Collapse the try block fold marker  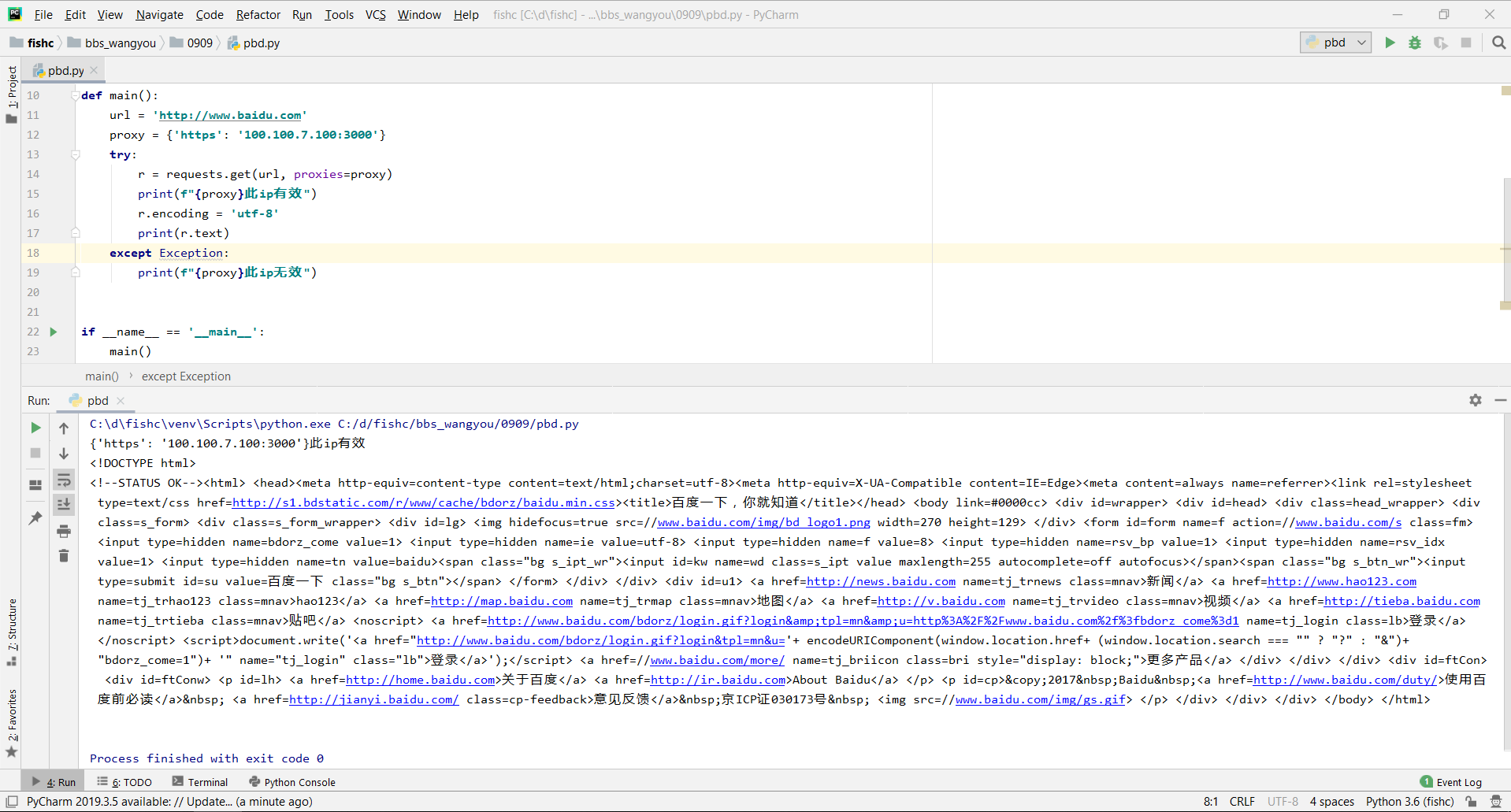pos(76,154)
